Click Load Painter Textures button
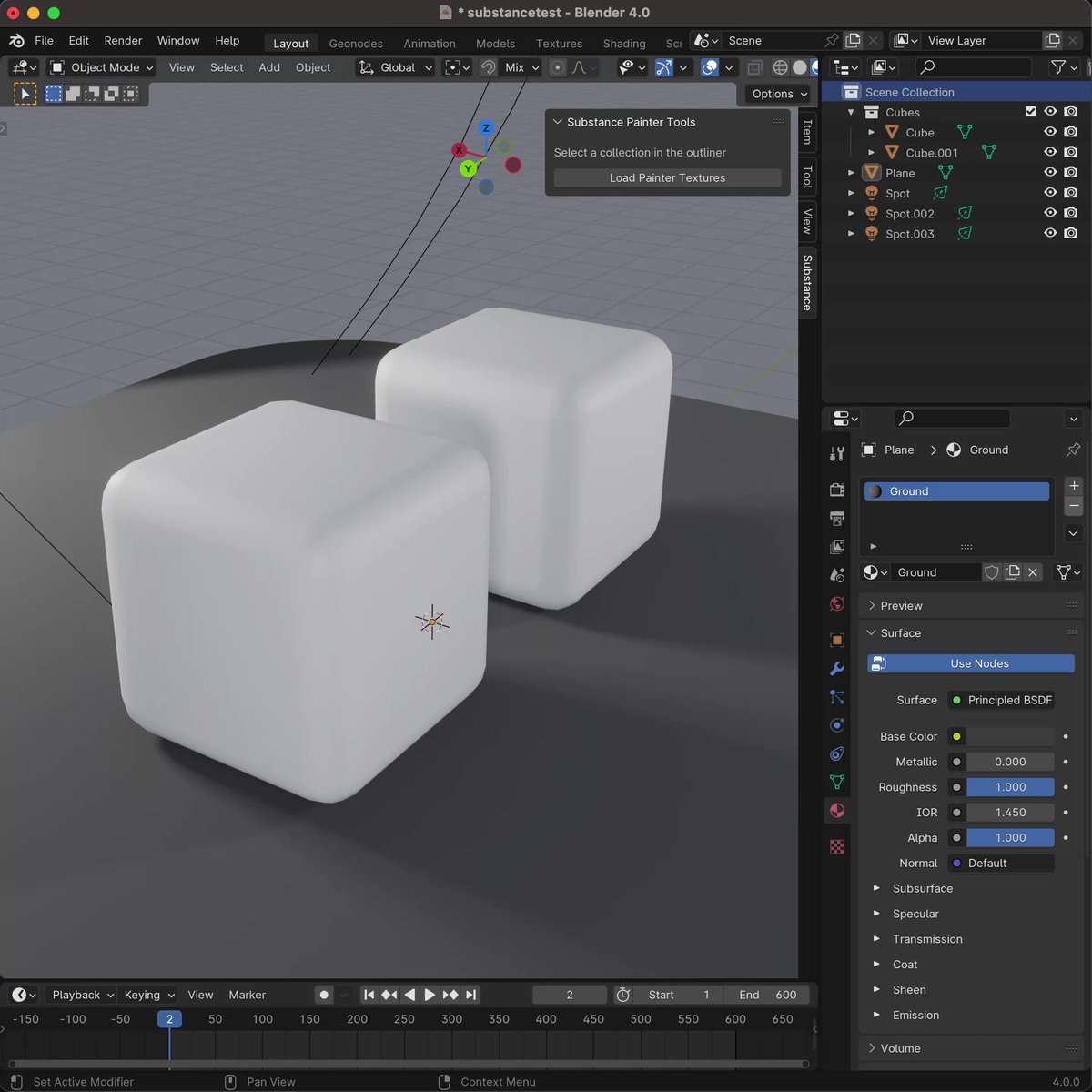Viewport: 1092px width, 1092px height. tap(667, 177)
